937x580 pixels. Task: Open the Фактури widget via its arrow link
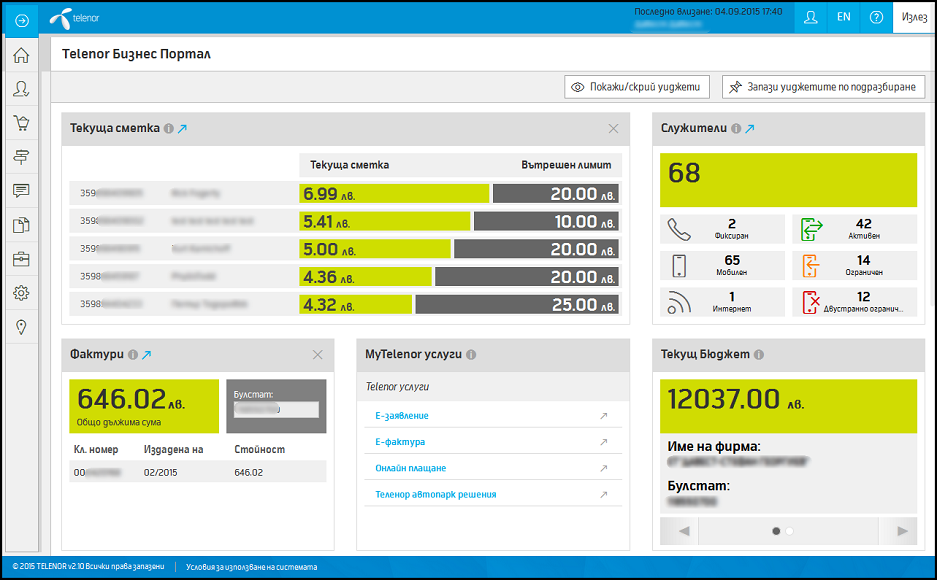click(146, 354)
